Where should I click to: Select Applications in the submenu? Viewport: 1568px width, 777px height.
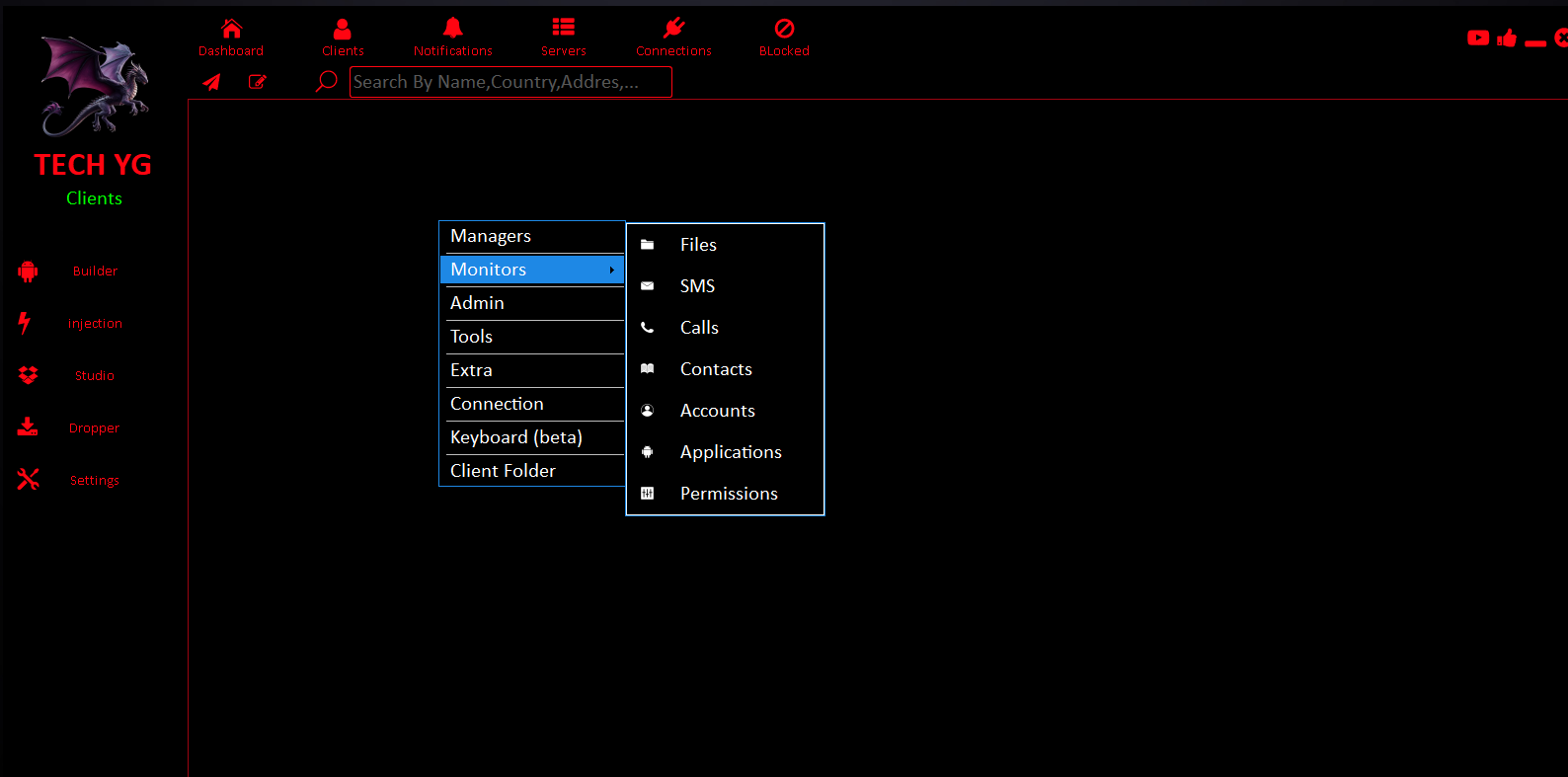(x=730, y=452)
